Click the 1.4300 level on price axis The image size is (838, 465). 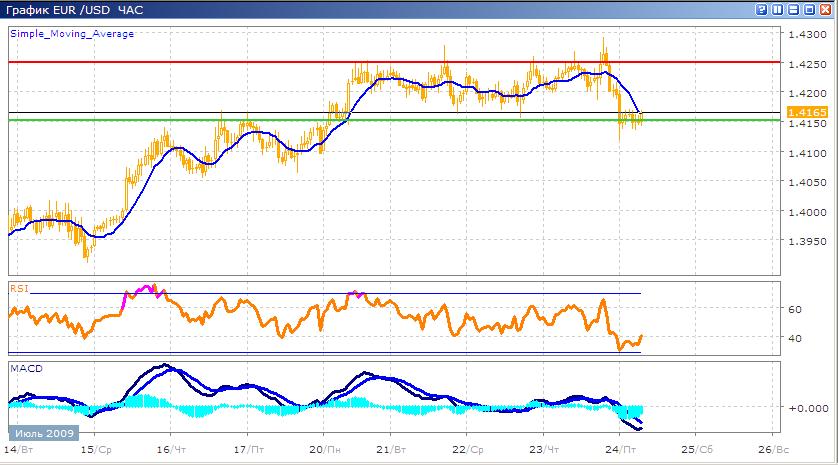pos(806,35)
